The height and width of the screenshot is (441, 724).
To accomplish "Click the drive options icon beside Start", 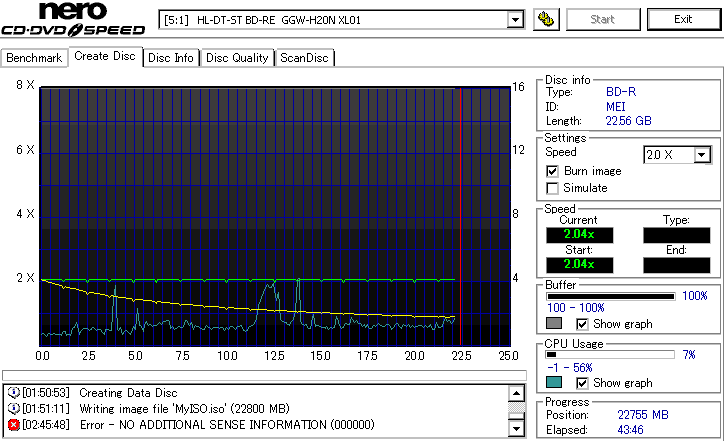I will click(x=546, y=19).
